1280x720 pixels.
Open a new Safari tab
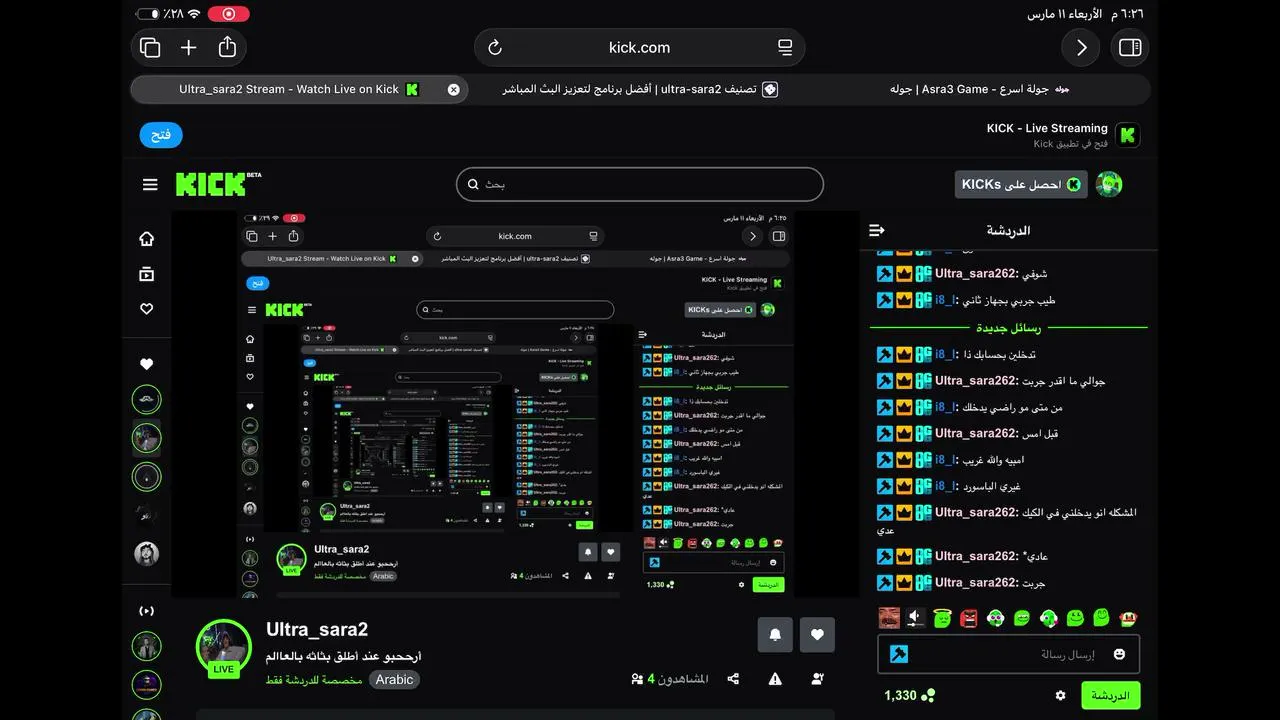188,47
